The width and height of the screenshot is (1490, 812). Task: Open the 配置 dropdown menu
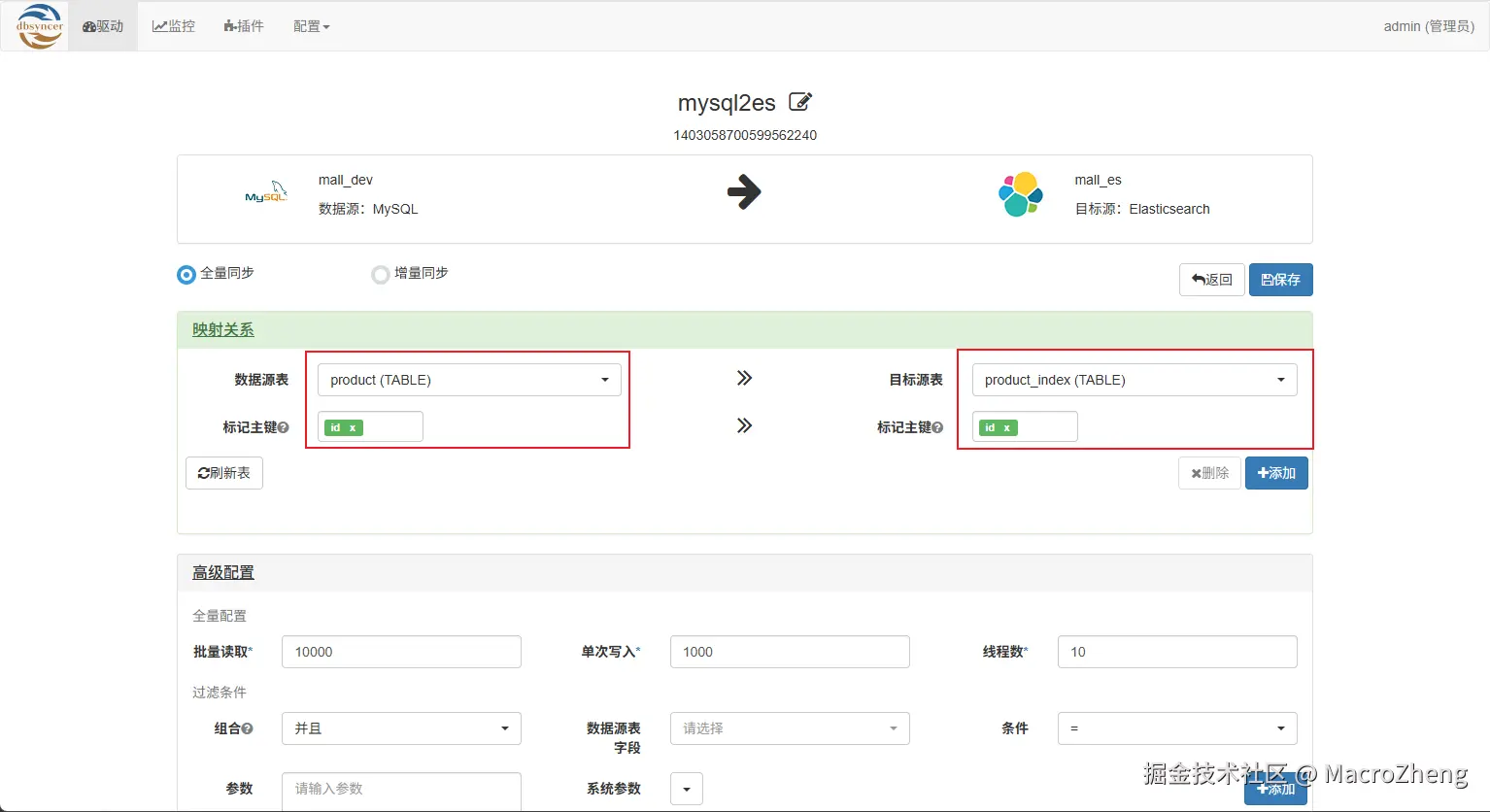tap(312, 26)
